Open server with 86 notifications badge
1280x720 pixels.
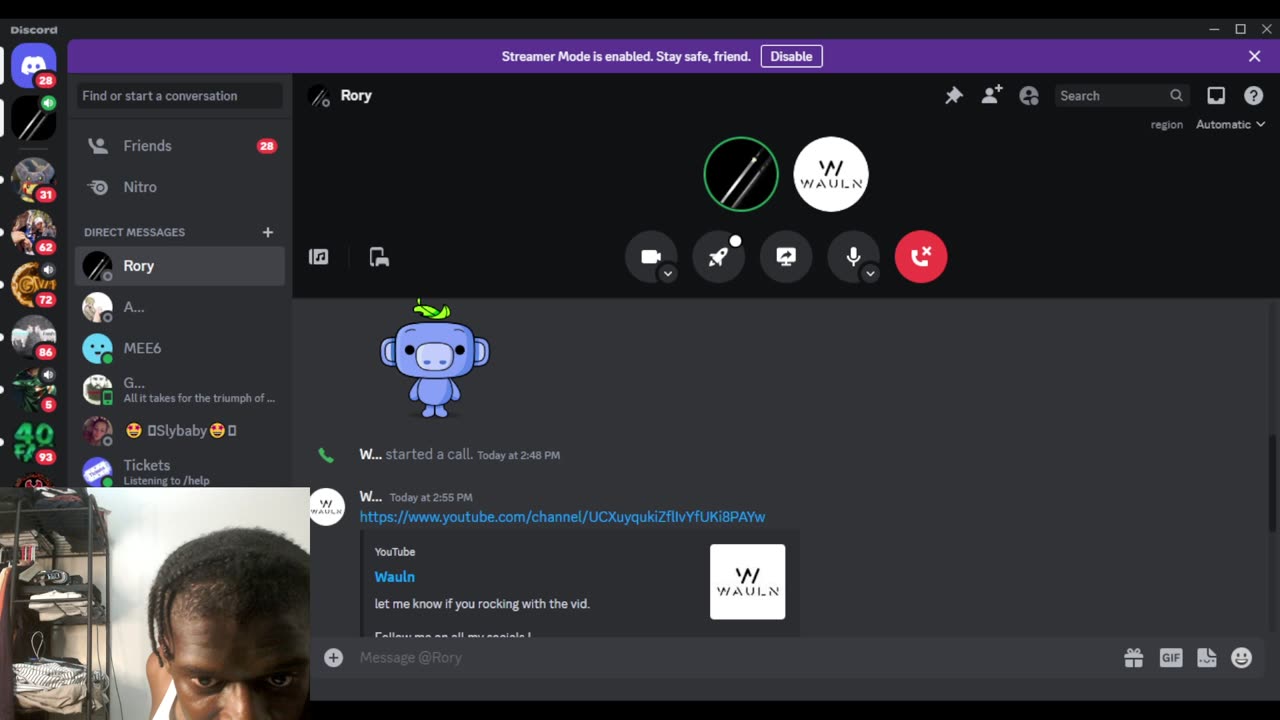33,337
